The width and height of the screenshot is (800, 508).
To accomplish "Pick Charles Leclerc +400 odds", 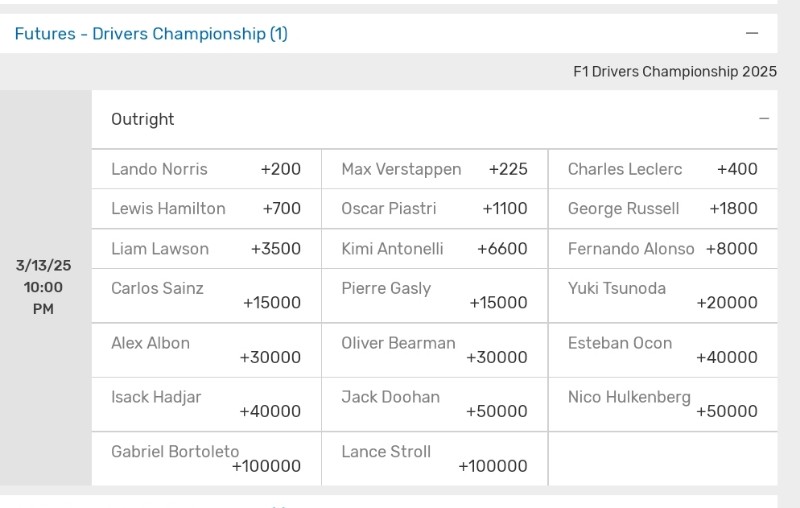I will pos(663,169).
